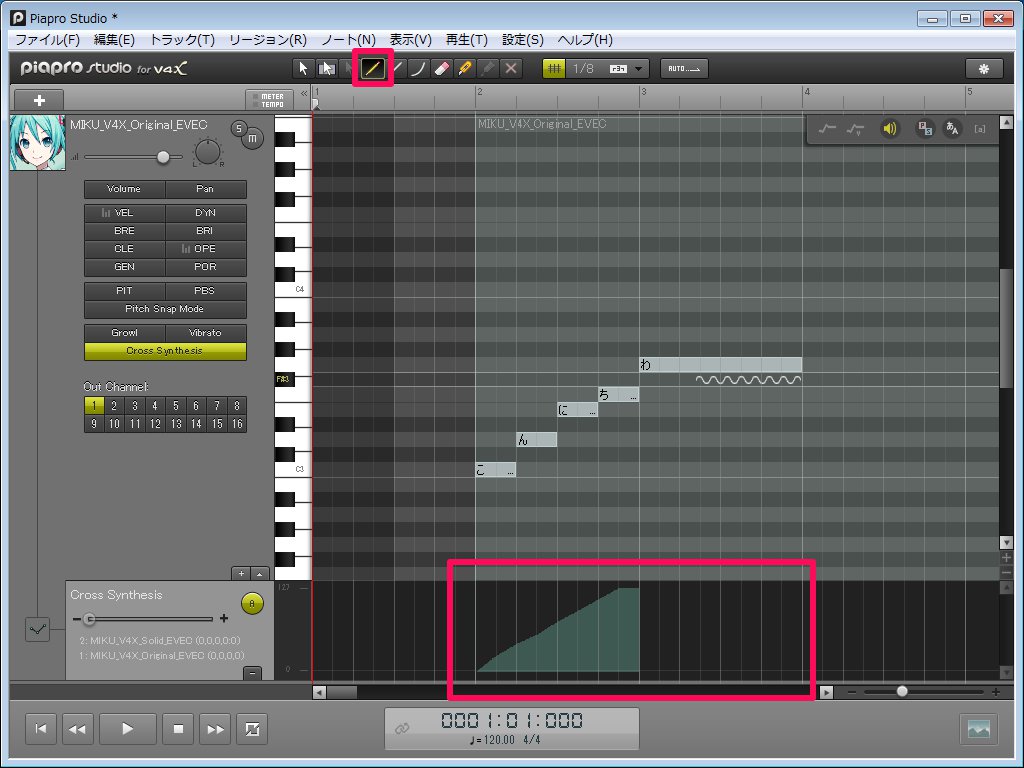Viewport: 1024px width, 768px height.
Task: Open the gear settings button
Action: point(984,69)
